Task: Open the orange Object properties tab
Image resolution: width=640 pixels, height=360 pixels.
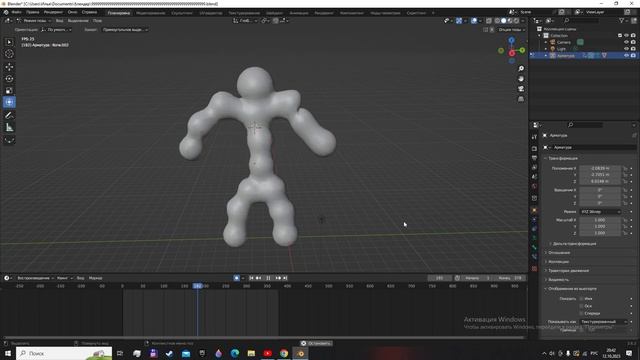Action: [x=534, y=211]
